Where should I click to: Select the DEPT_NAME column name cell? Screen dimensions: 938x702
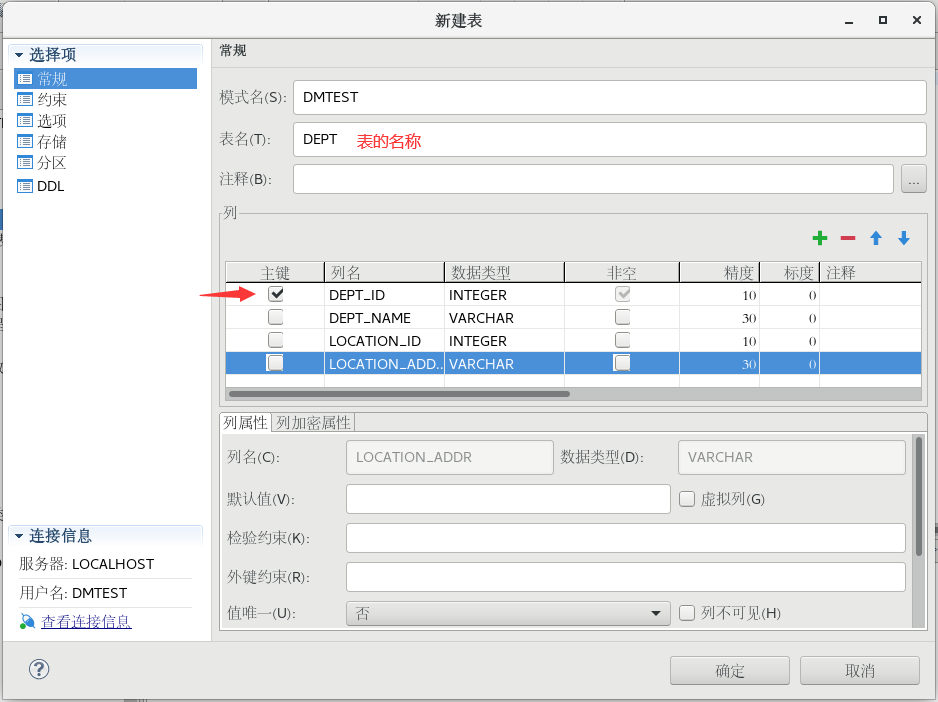tap(384, 318)
